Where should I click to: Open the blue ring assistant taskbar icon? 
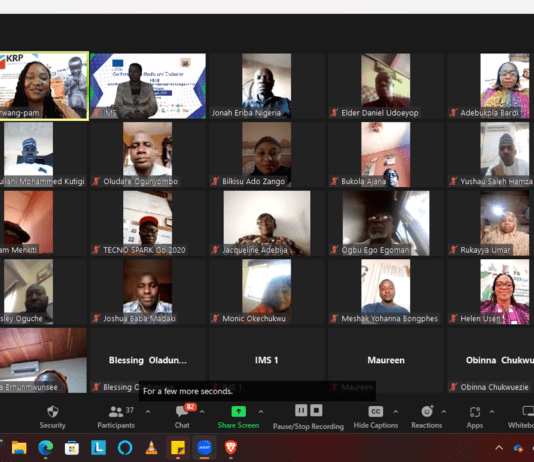(x=125, y=448)
